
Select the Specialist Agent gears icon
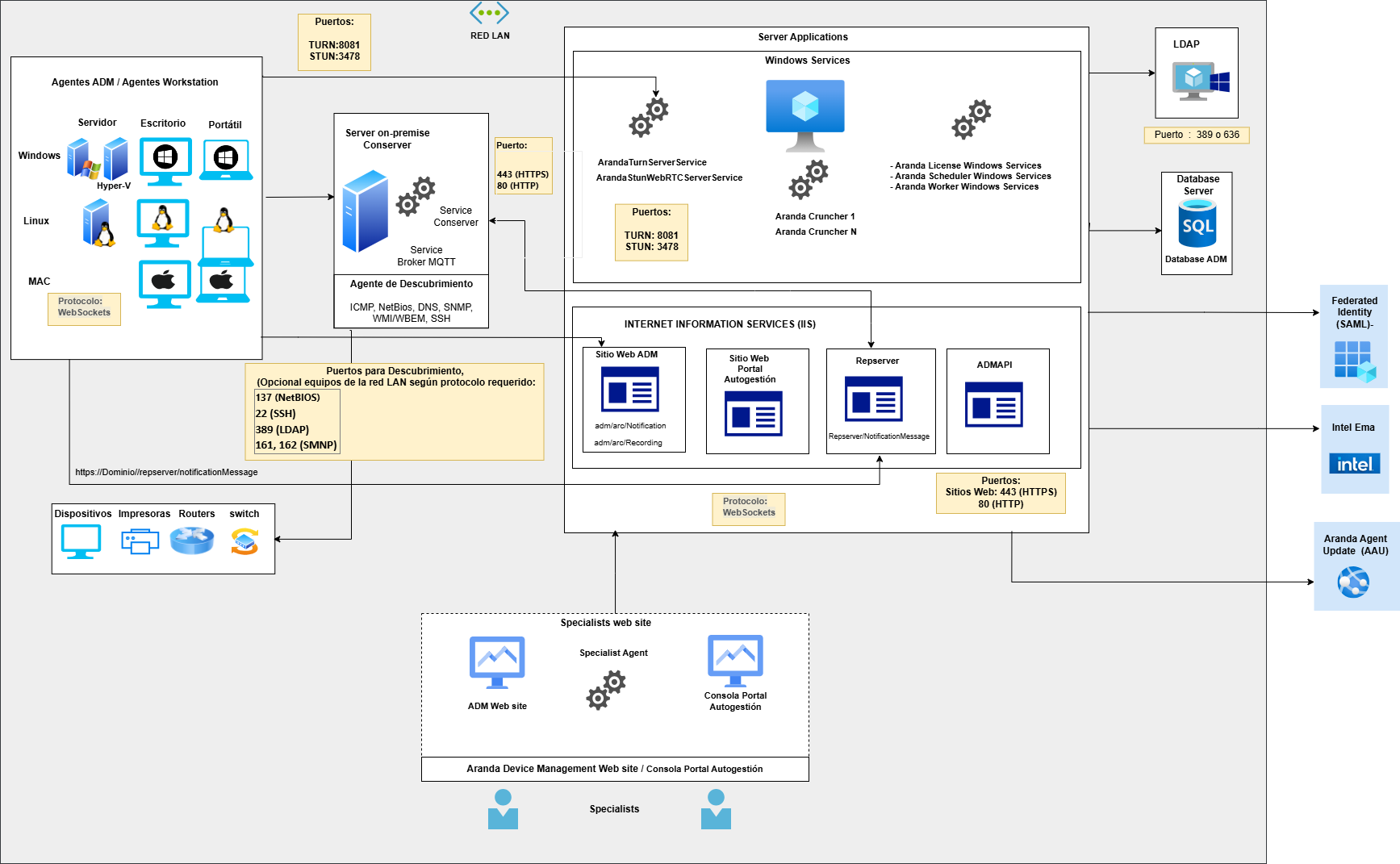pos(606,691)
